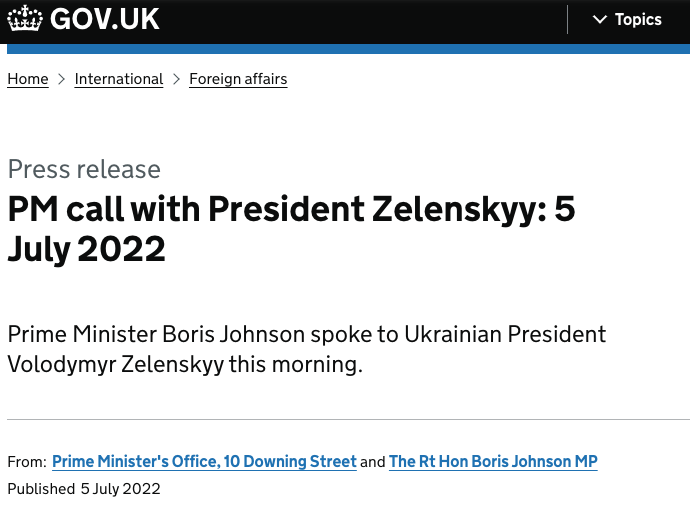Image resolution: width=690 pixels, height=506 pixels.
Task: Open The Rt Hon Boris Johnson MP link
Action: pyautogui.click(x=493, y=461)
